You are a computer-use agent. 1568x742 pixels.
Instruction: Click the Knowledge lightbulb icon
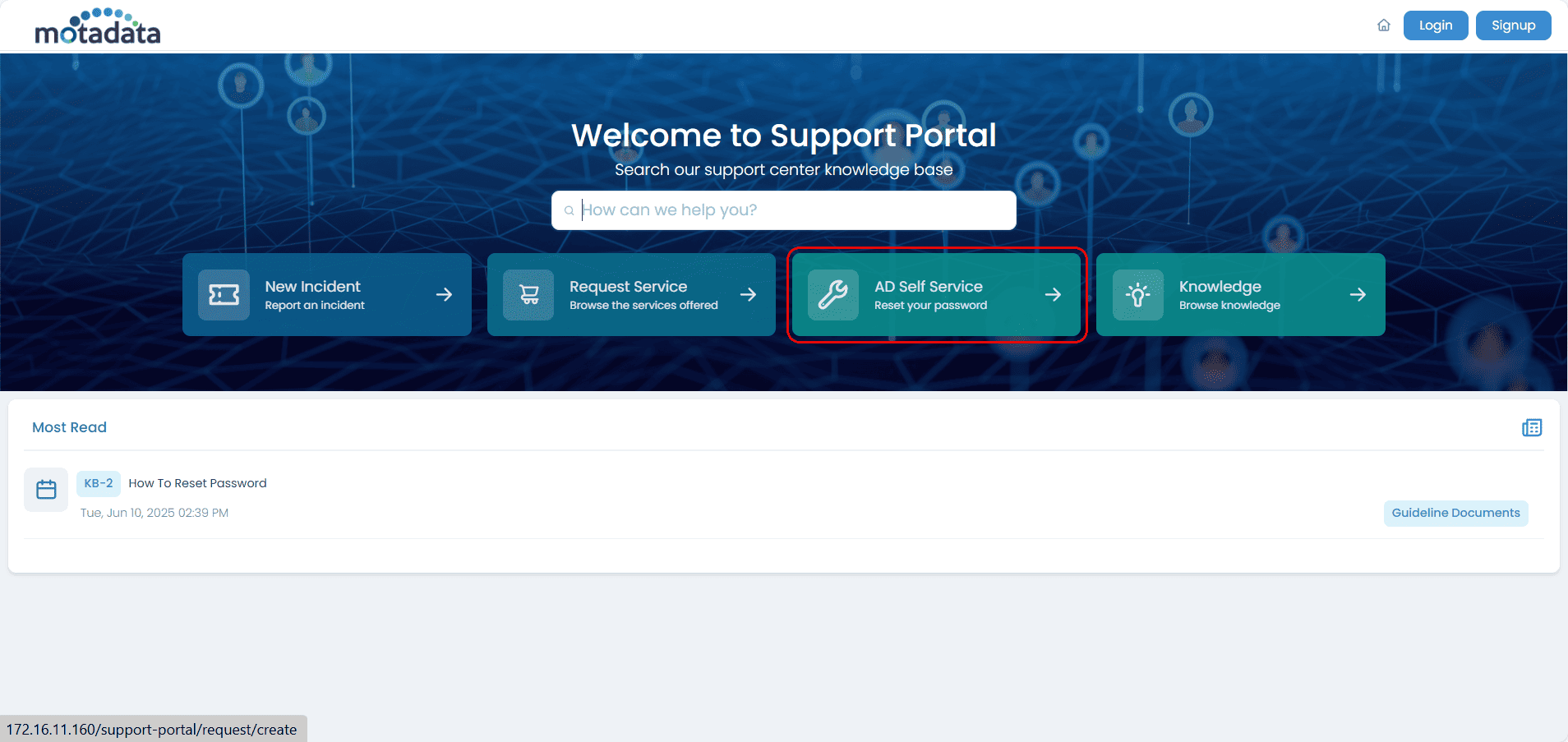click(x=1139, y=294)
